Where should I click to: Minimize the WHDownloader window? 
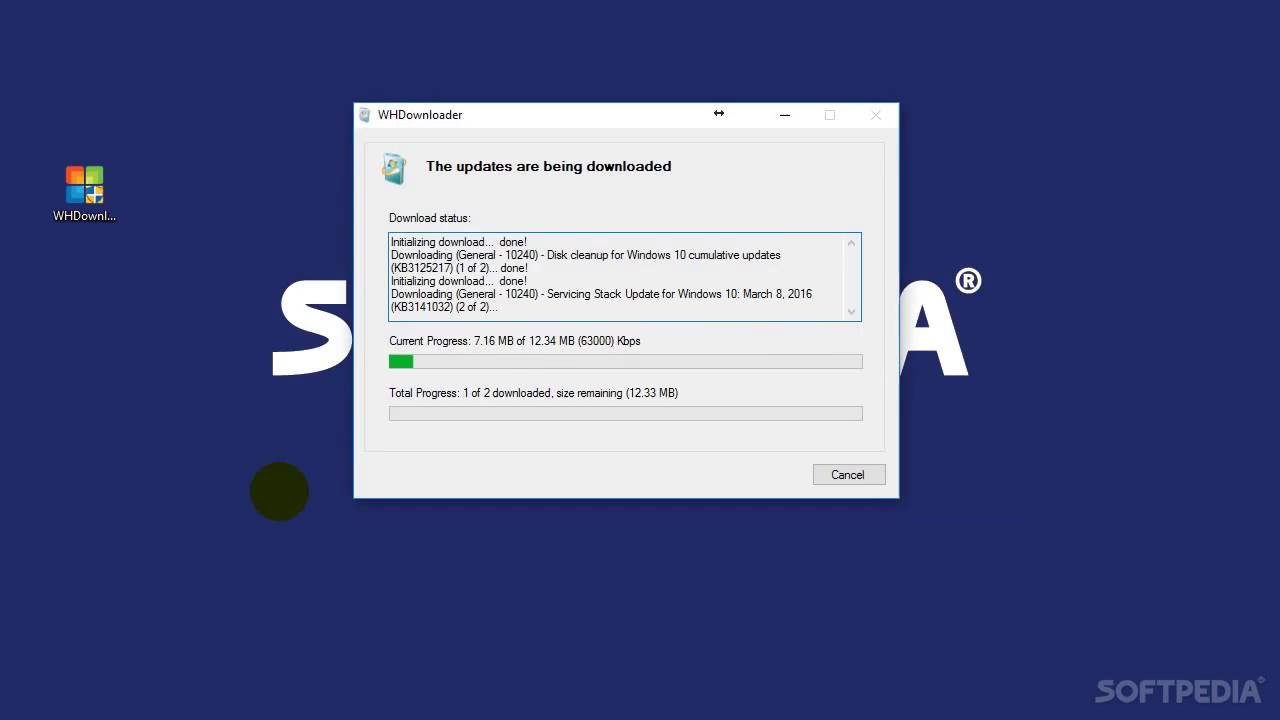[785, 115]
